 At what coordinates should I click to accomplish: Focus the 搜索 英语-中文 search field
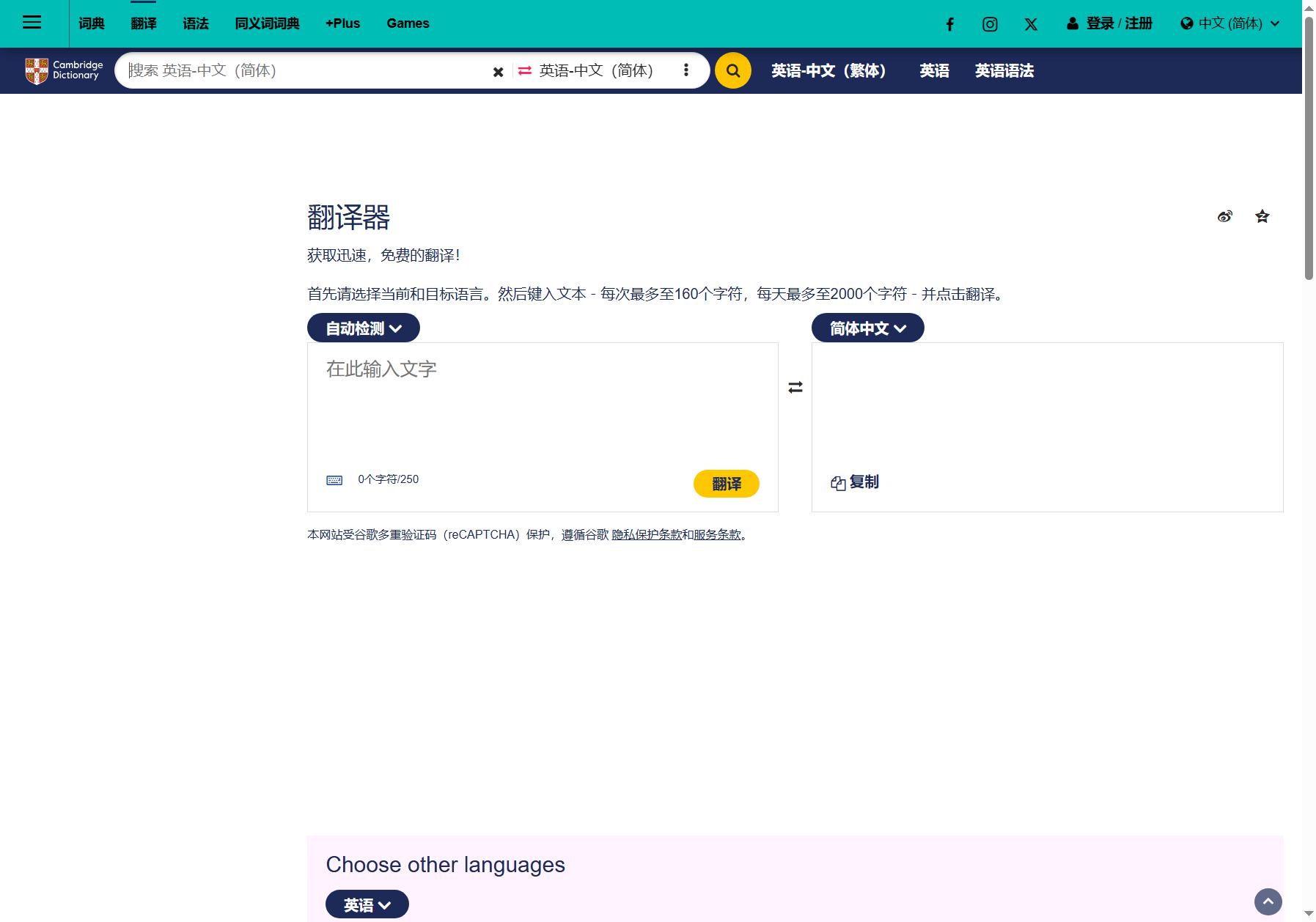(x=304, y=70)
